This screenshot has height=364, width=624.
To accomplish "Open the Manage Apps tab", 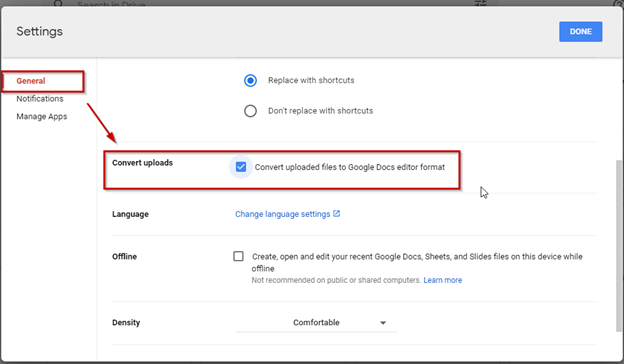I will click(42, 117).
